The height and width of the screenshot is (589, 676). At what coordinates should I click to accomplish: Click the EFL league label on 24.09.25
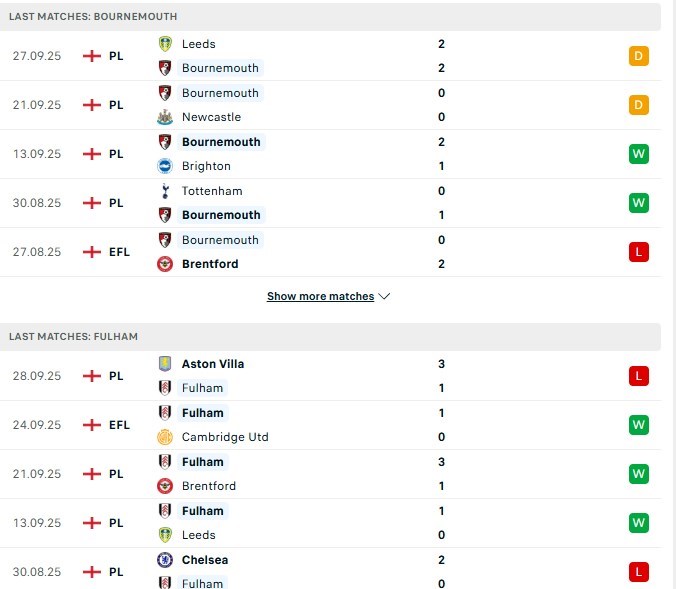coord(120,425)
